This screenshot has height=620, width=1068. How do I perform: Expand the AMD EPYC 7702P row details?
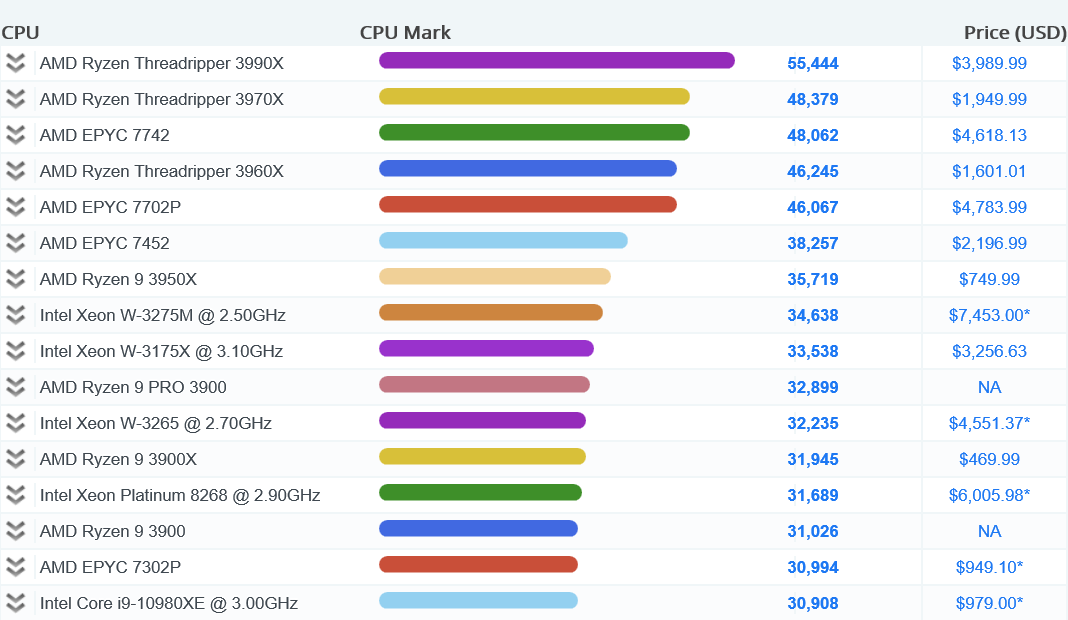(15, 207)
